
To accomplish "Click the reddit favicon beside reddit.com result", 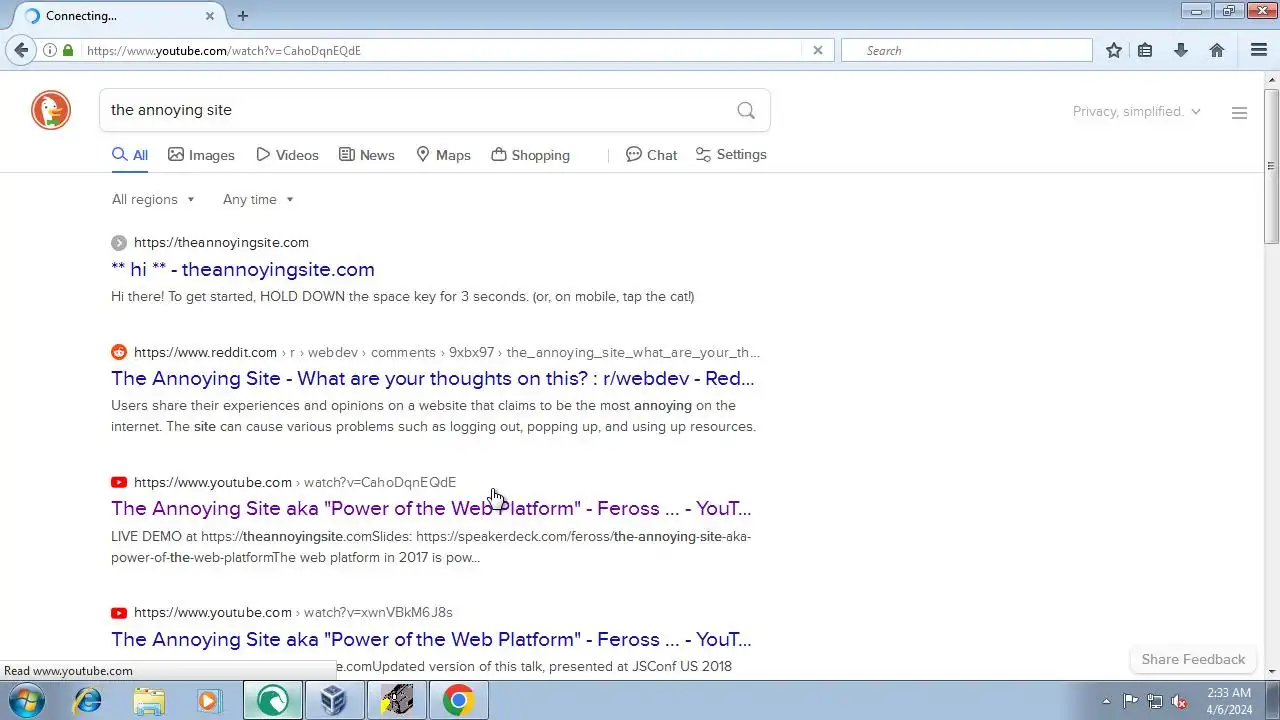I will point(119,352).
